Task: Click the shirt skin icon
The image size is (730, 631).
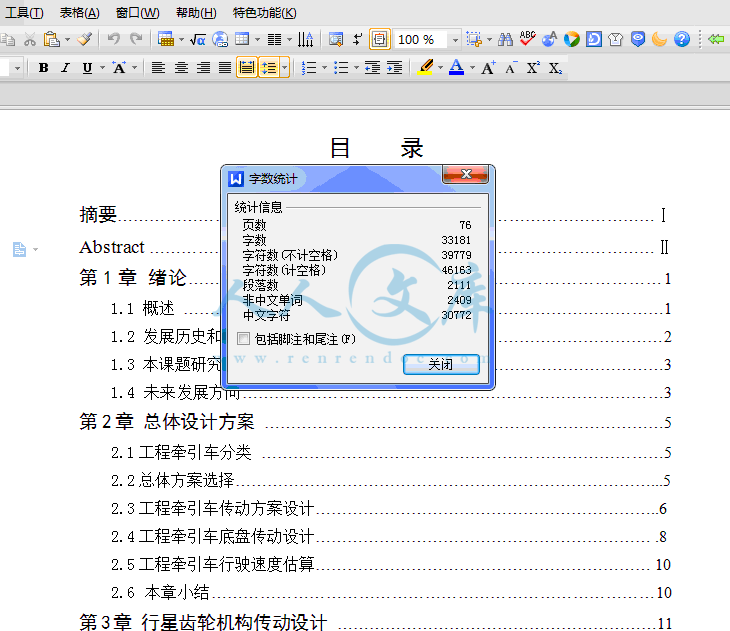Action: tap(615, 40)
